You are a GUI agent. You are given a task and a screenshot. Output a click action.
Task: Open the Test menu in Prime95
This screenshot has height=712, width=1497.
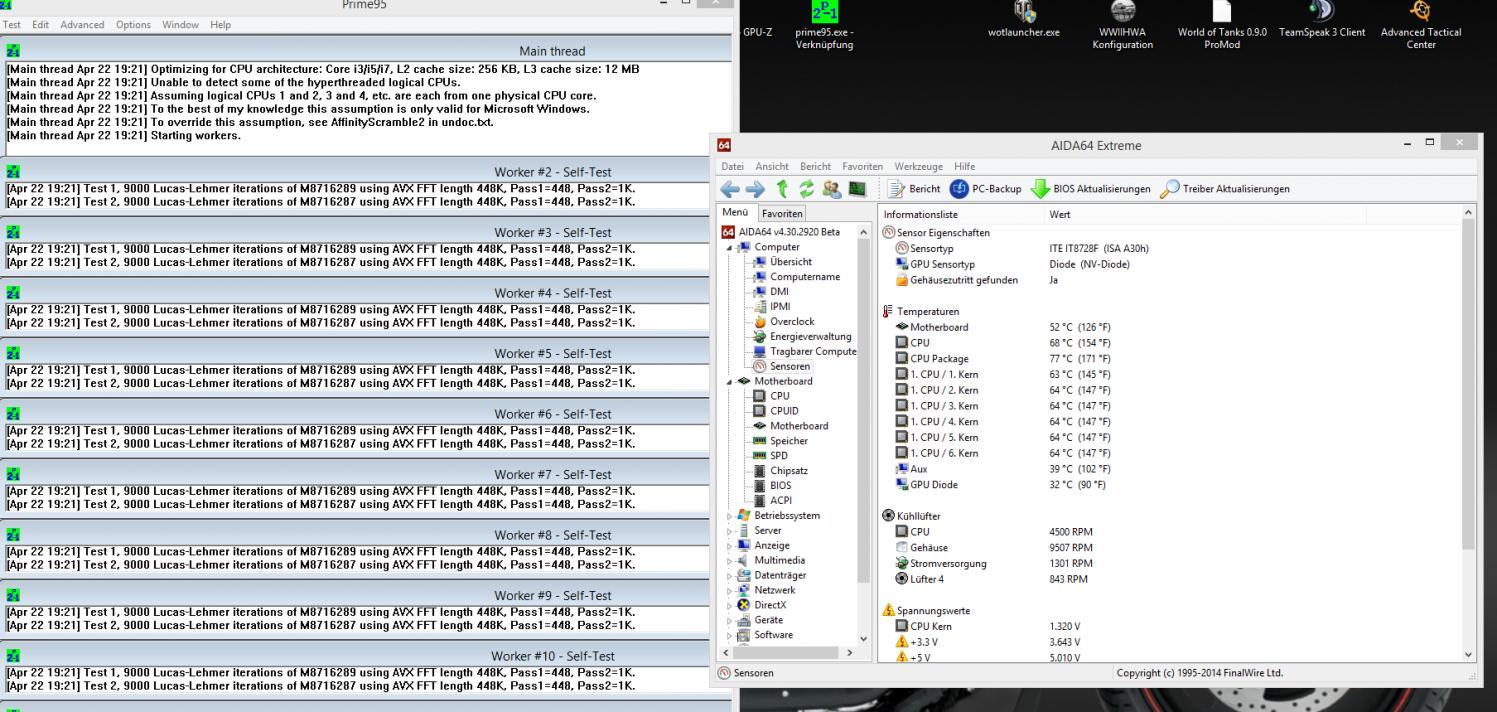(x=12, y=25)
